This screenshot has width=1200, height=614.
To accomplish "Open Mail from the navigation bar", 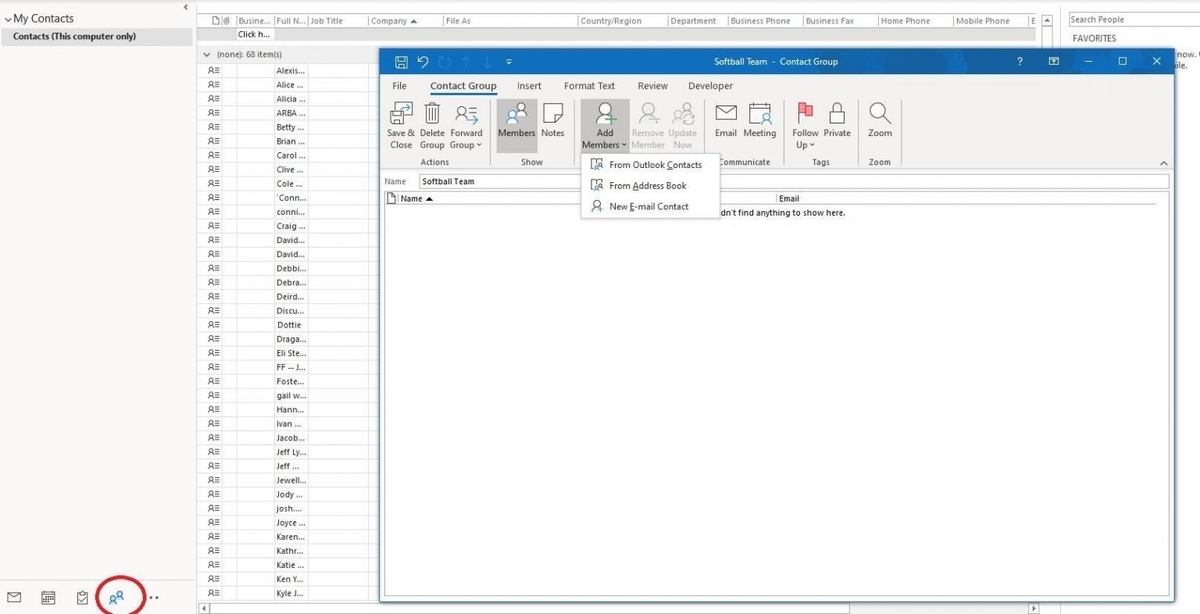I will click(x=16, y=597).
